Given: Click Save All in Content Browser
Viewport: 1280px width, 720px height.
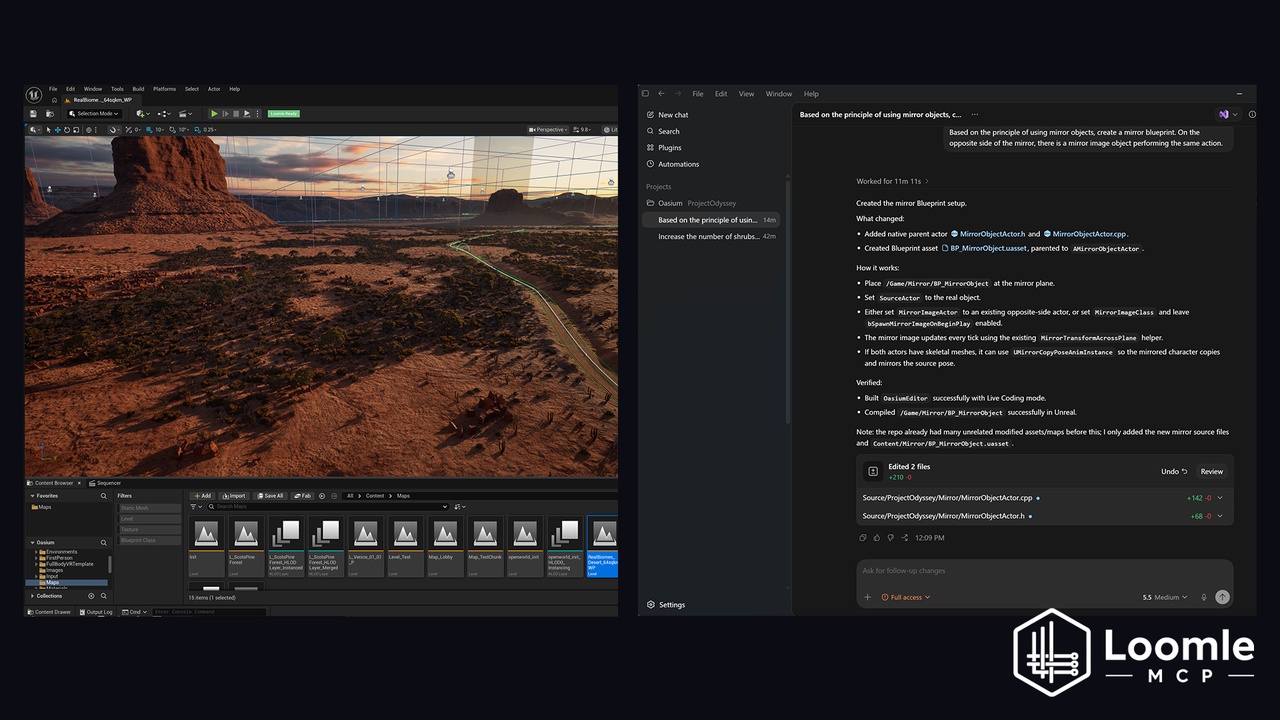Looking at the screenshot, I should click(269, 496).
